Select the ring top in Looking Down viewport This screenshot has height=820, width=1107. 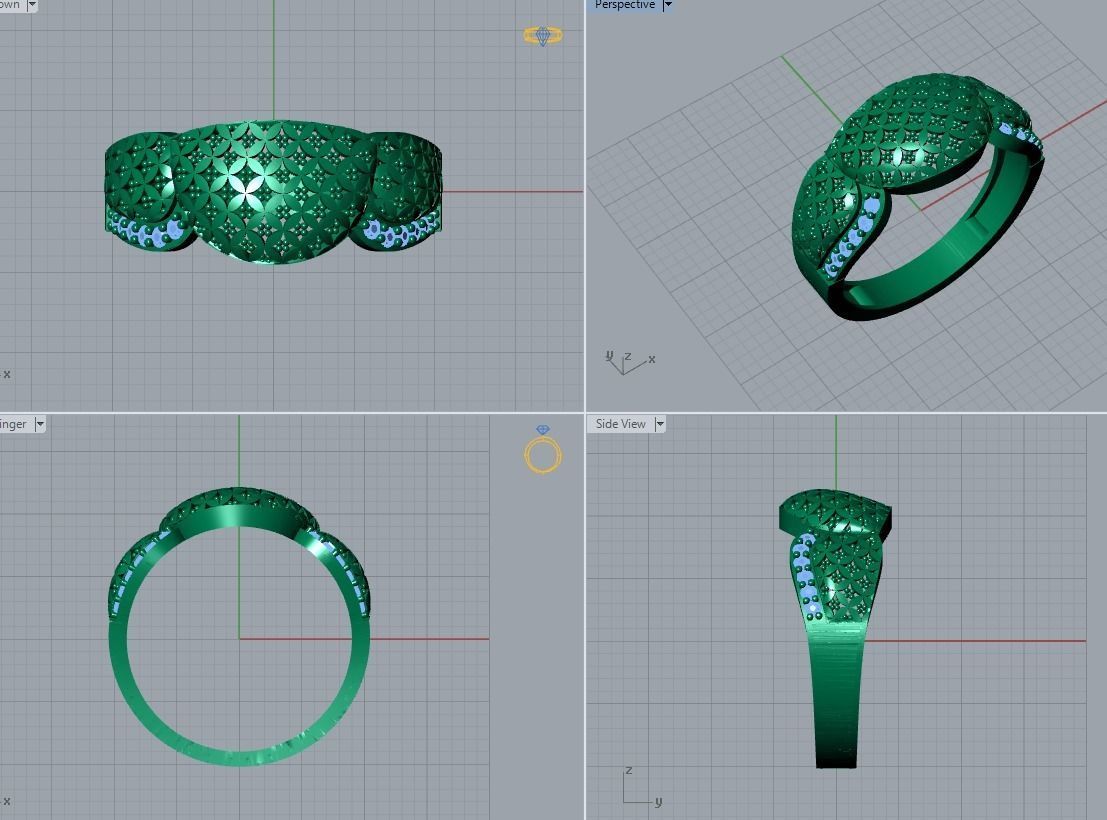tap(274, 192)
